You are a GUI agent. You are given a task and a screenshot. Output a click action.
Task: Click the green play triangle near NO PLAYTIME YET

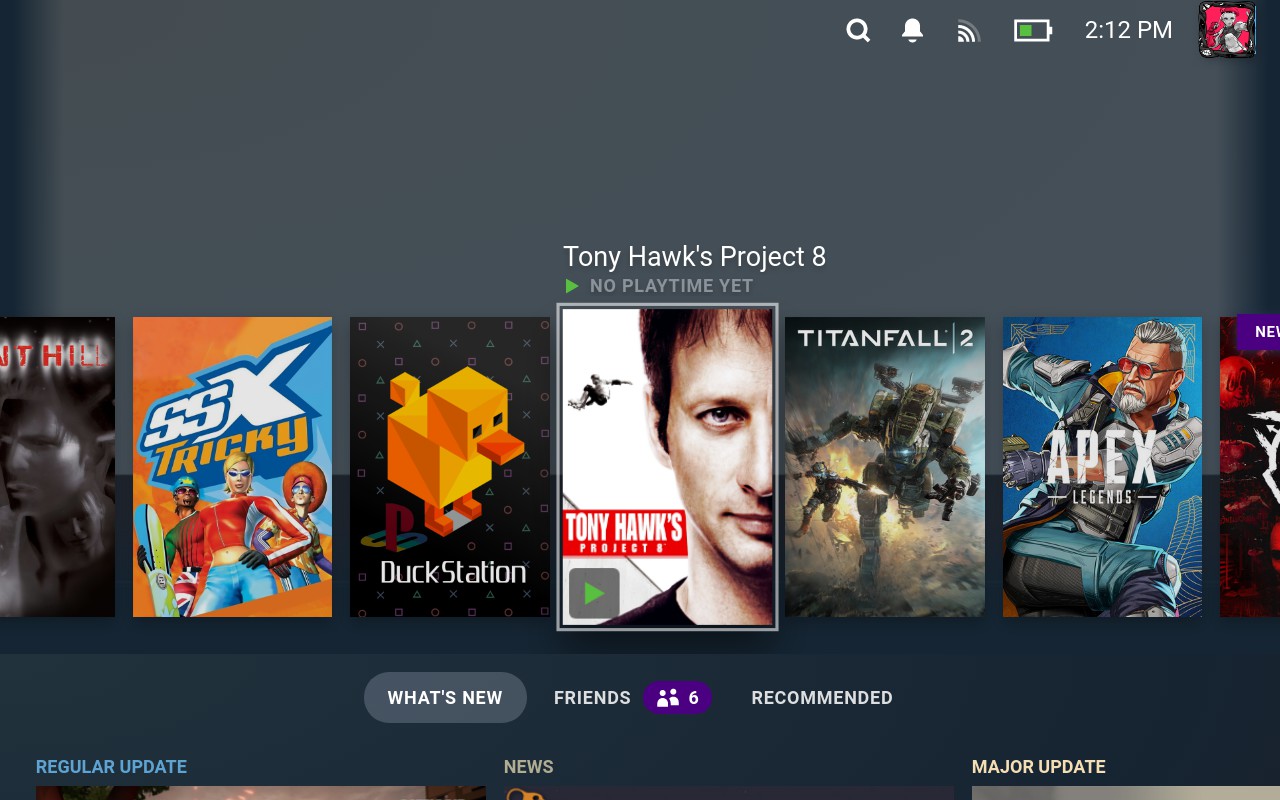click(x=572, y=286)
